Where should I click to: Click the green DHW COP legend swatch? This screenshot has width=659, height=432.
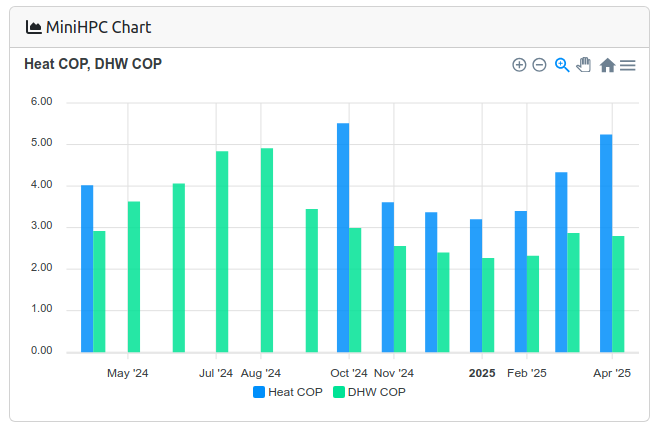point(338,392)
